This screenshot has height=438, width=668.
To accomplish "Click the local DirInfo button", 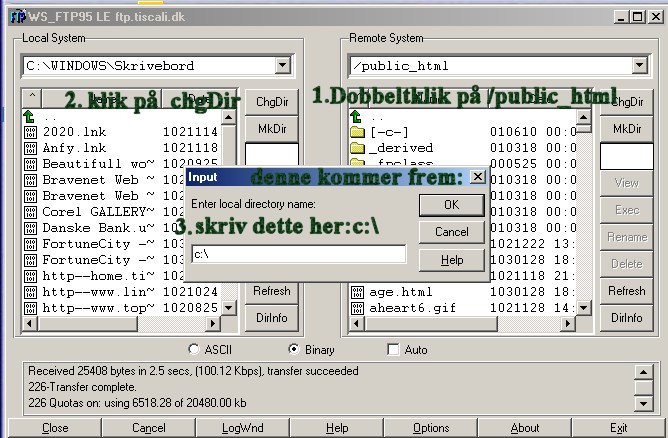I will coord(272,318).
